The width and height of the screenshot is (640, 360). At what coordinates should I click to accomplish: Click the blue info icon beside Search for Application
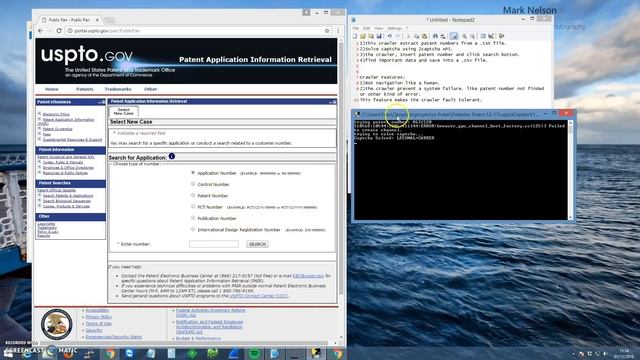[x=172, y=156]
